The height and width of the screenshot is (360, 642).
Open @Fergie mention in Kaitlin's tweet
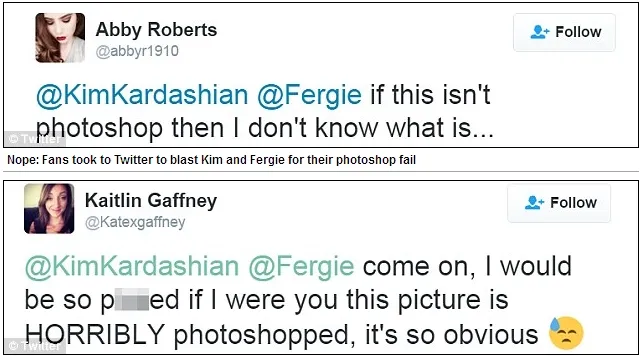[x=301, y=266]
